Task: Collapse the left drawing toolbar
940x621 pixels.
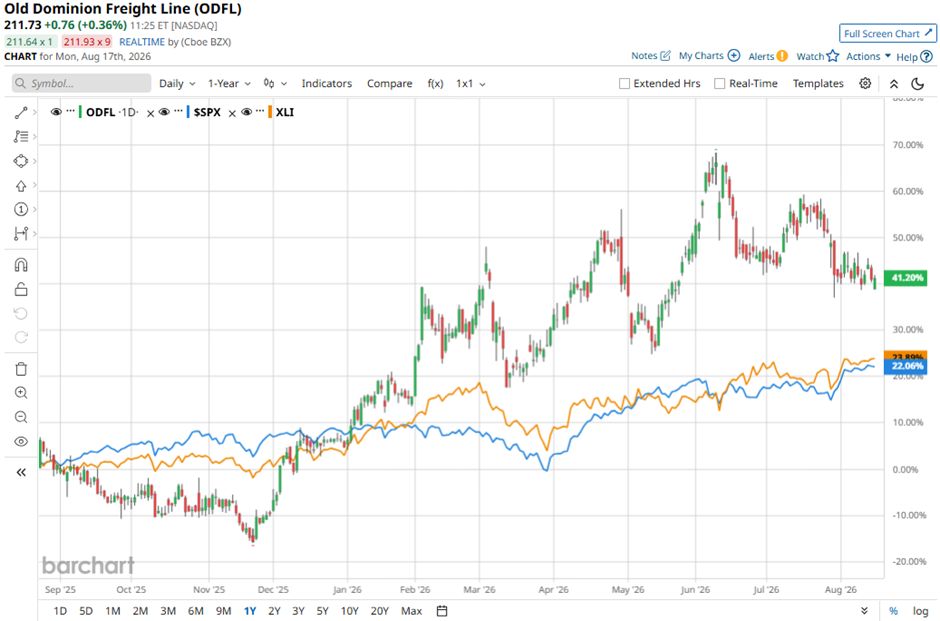Action: [x=21, y=472]
